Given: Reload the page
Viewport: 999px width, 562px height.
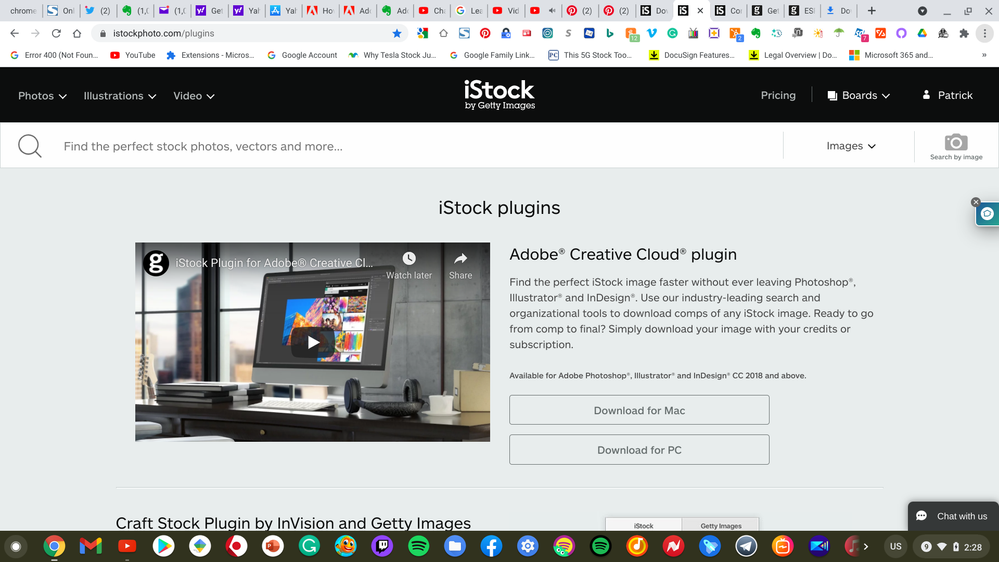Looking at the screenshot, I should tap(56, 33).
